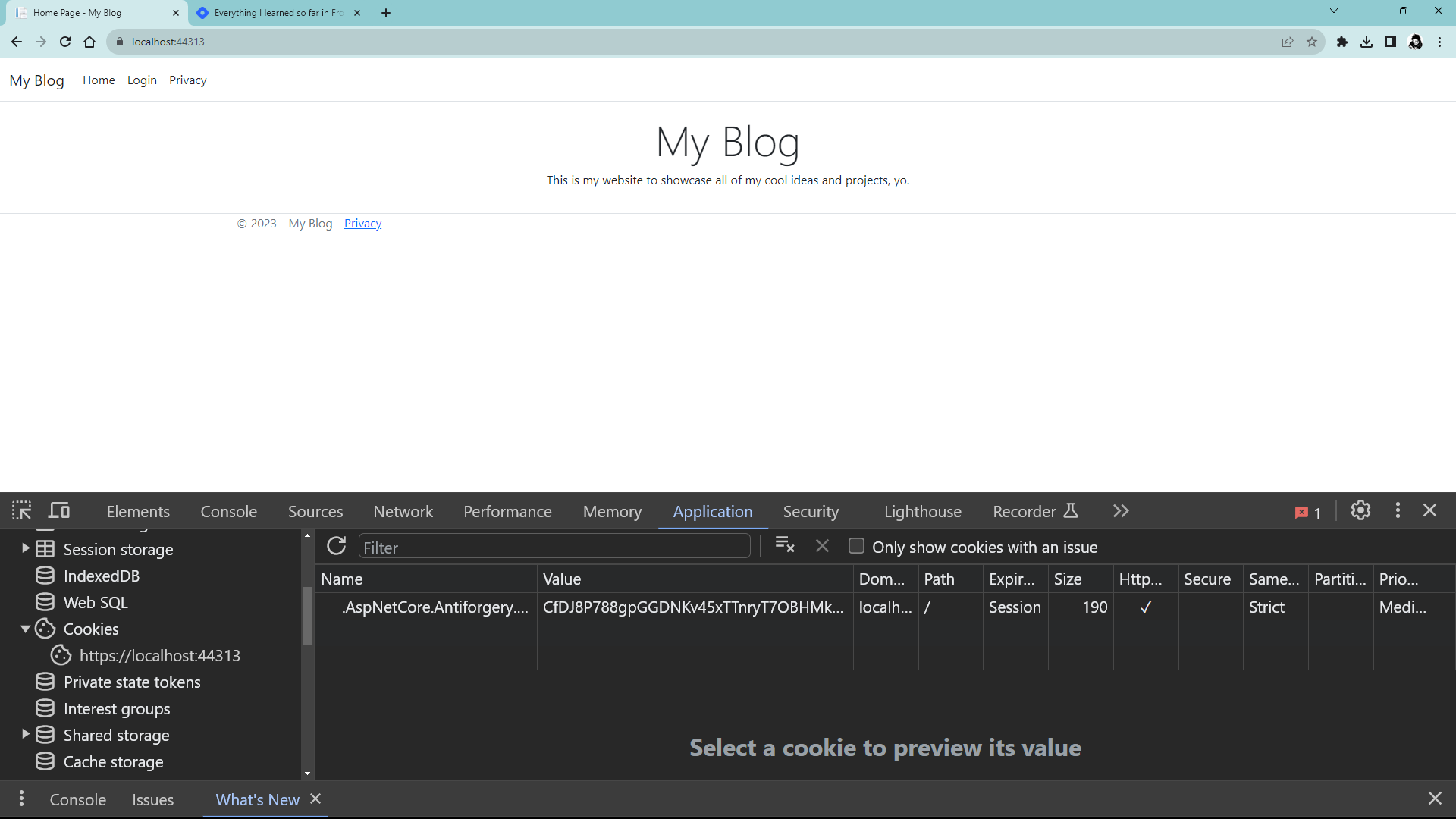
Task: Click the cookie Filter input field
Action: [554, 548]
